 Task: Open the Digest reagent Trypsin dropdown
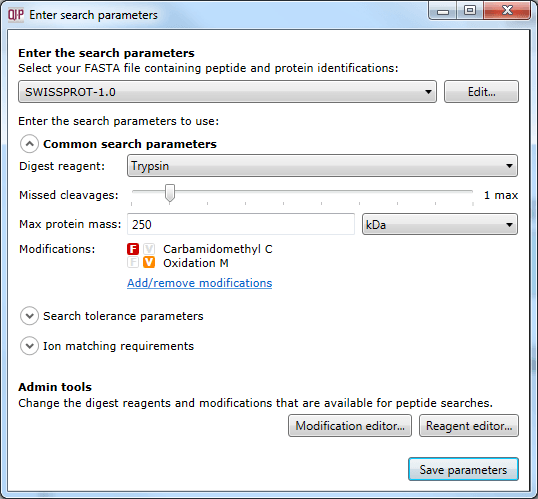pos(322,166)
